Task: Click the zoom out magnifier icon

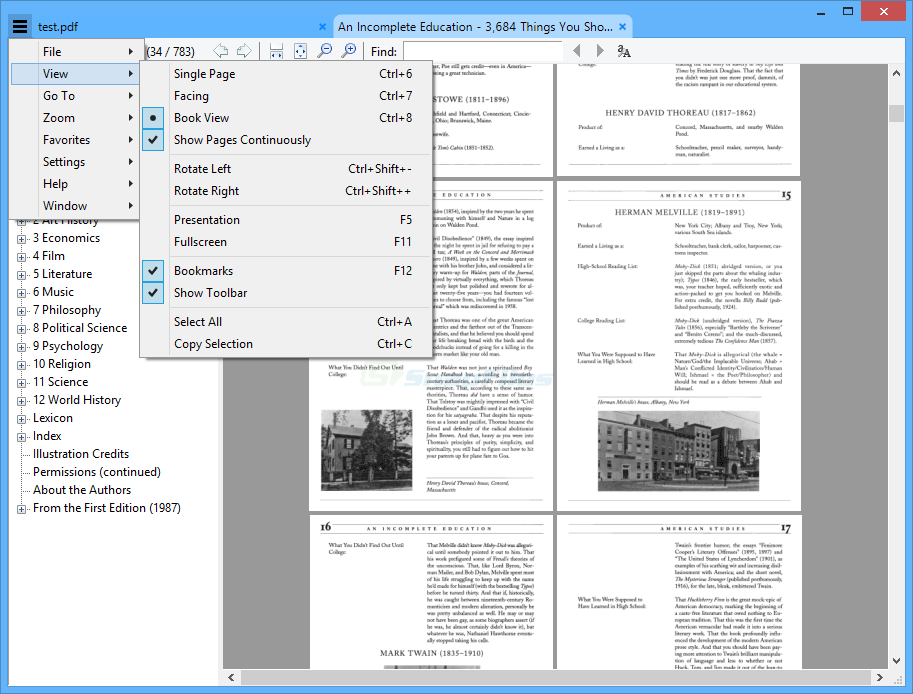Action: coord(324,51)
